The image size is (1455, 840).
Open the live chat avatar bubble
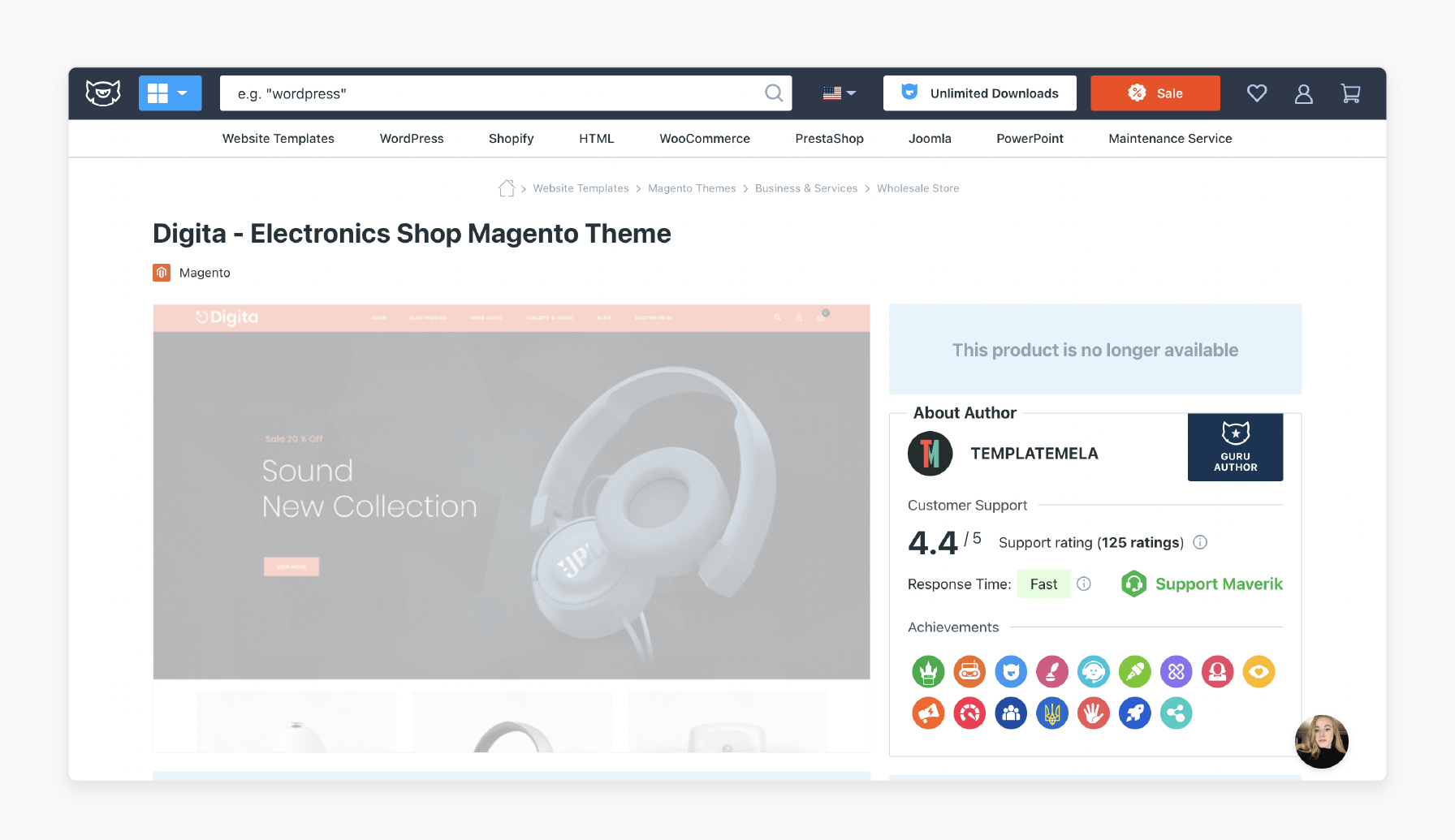[x=1322, y=742]
